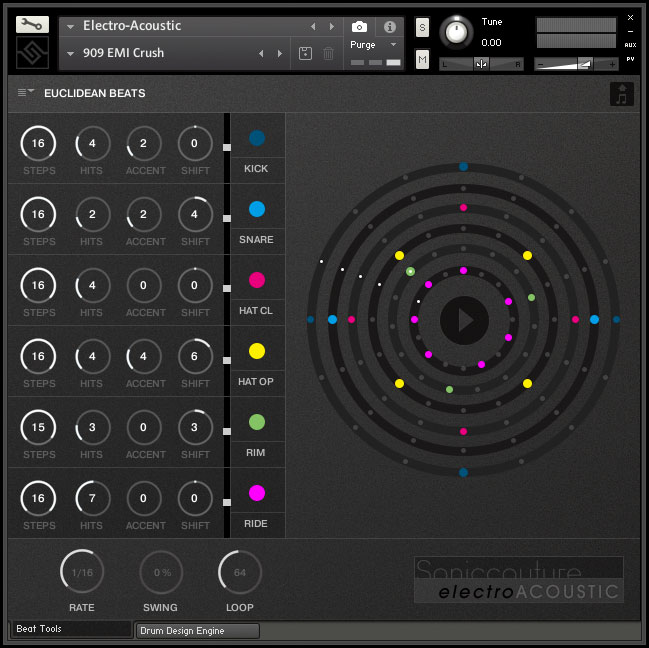Select next preset after 909 EMI Crush
The width and height of the screenshot is (649, 648).
pyautogui.click(x=280, y=53)
